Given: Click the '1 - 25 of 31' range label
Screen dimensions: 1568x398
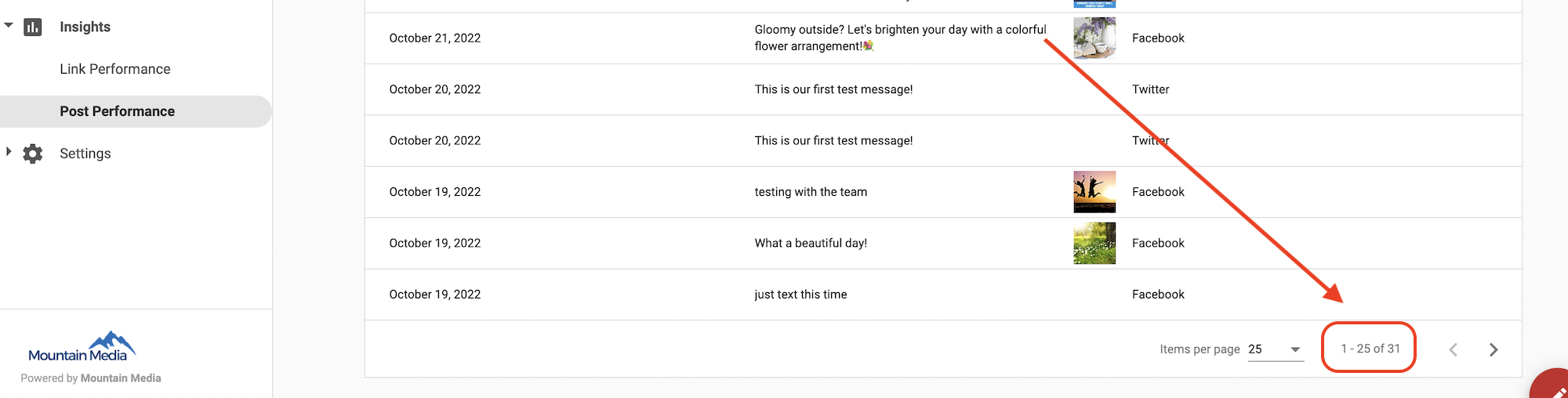Looking at the screenshot, I should click(1370, 349).
